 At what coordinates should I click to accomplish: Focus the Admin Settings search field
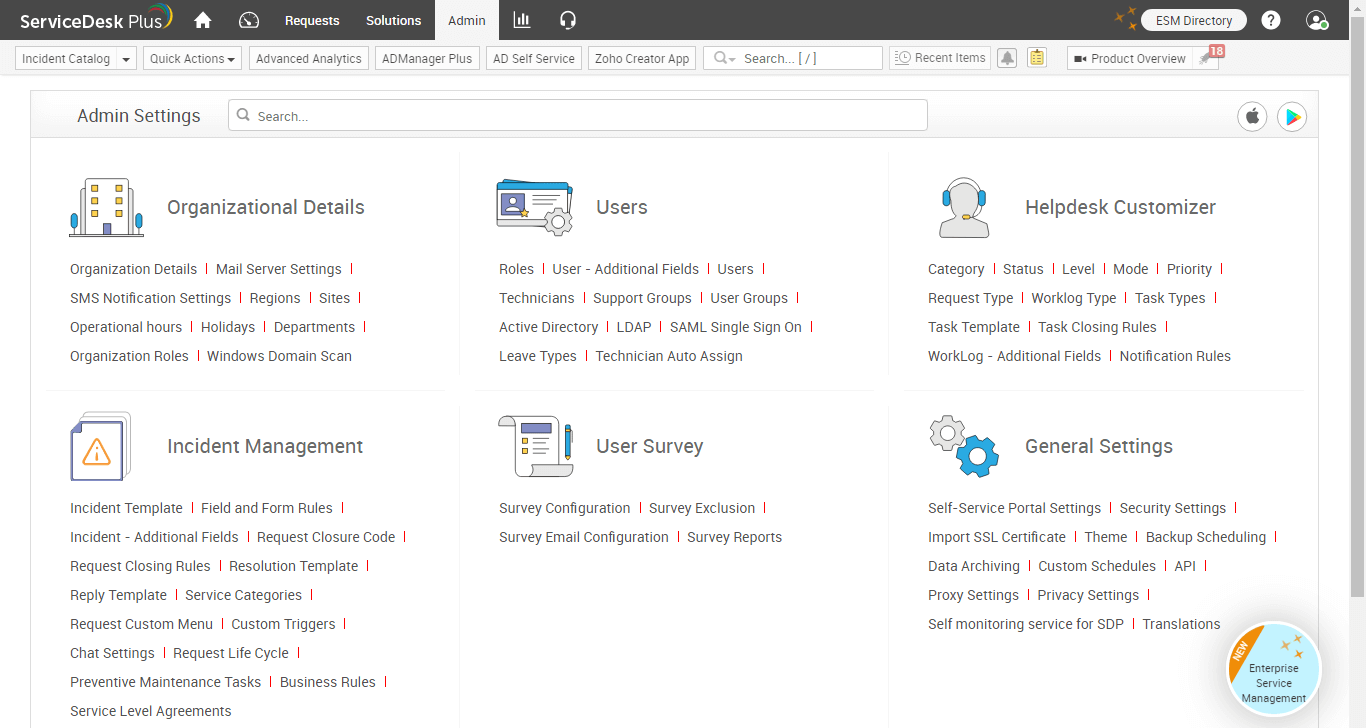coord(578,116)
